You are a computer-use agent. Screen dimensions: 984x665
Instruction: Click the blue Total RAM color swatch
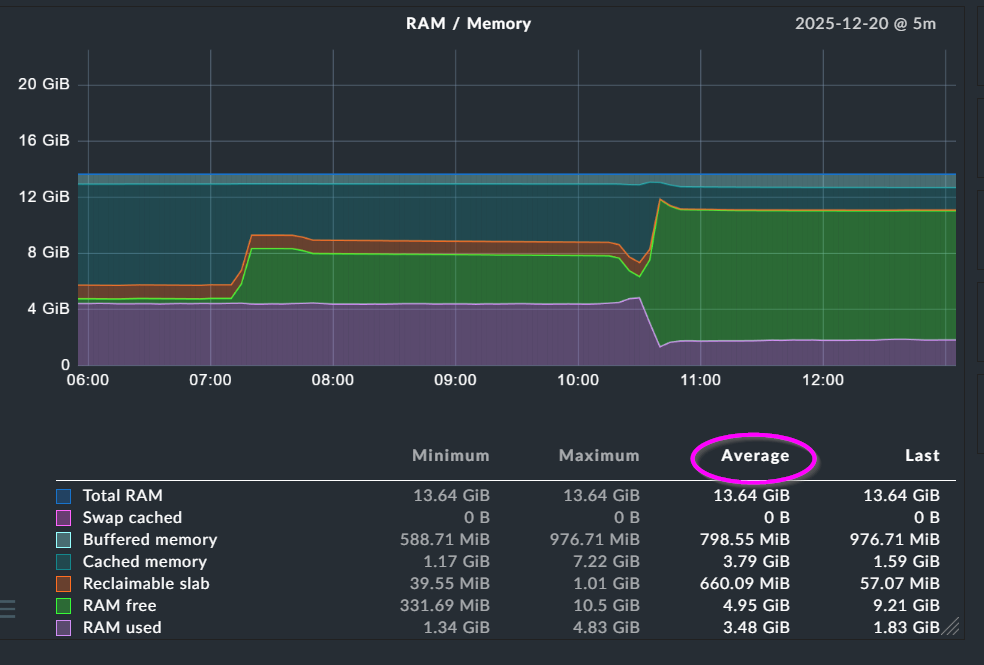(x=64, y=496)
